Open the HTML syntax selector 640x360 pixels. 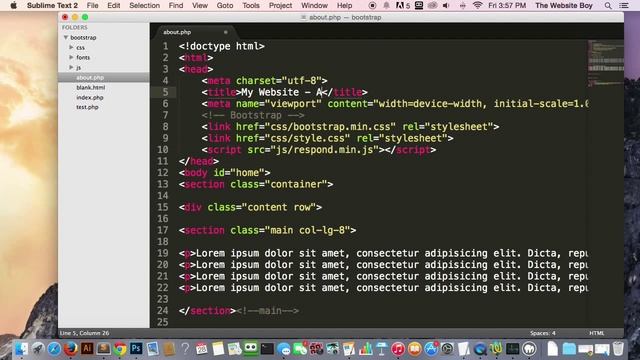tap(596, 333)
